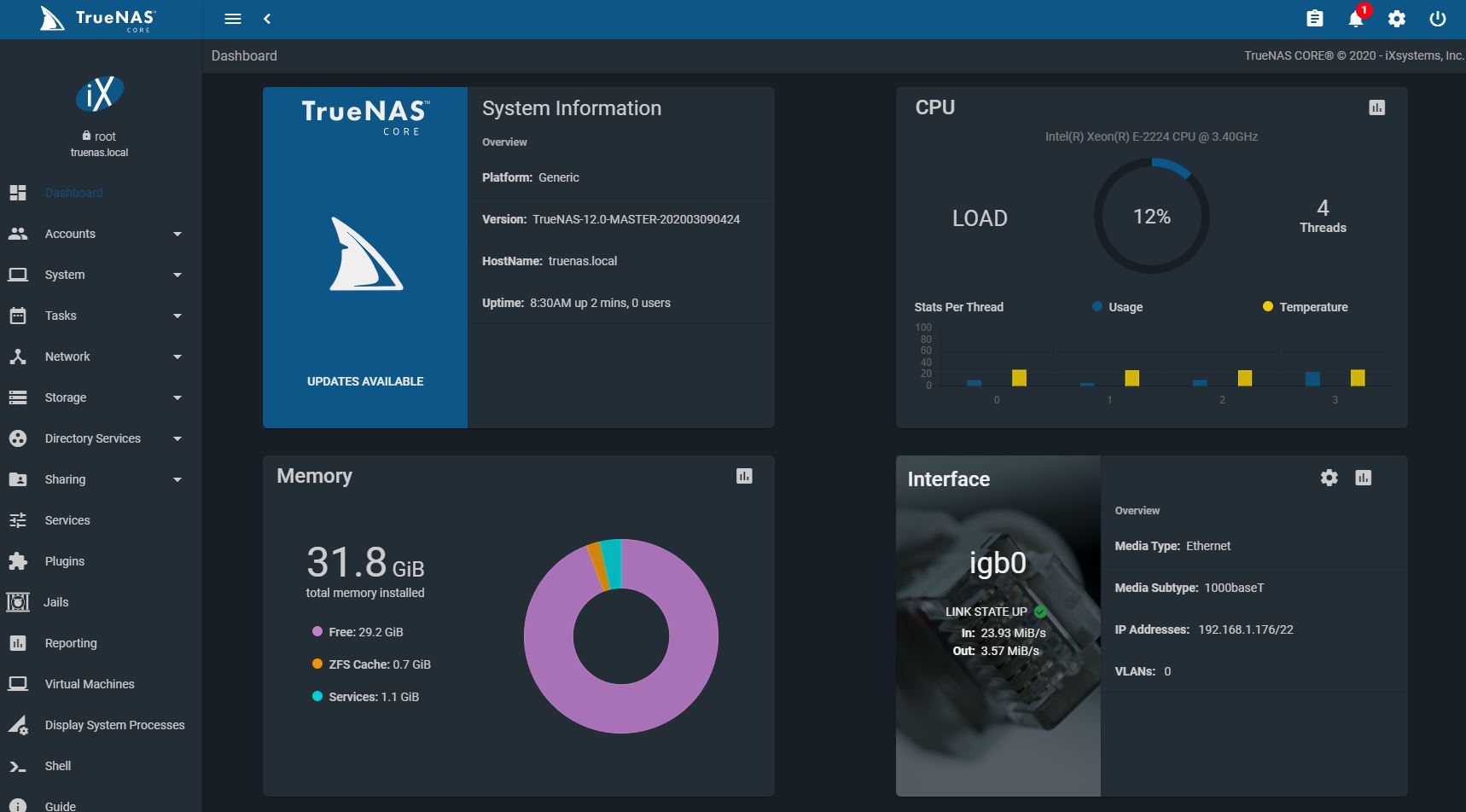The image size is (1466, 812).
Task: Open the Services page
Action: (x=67, y=520)
